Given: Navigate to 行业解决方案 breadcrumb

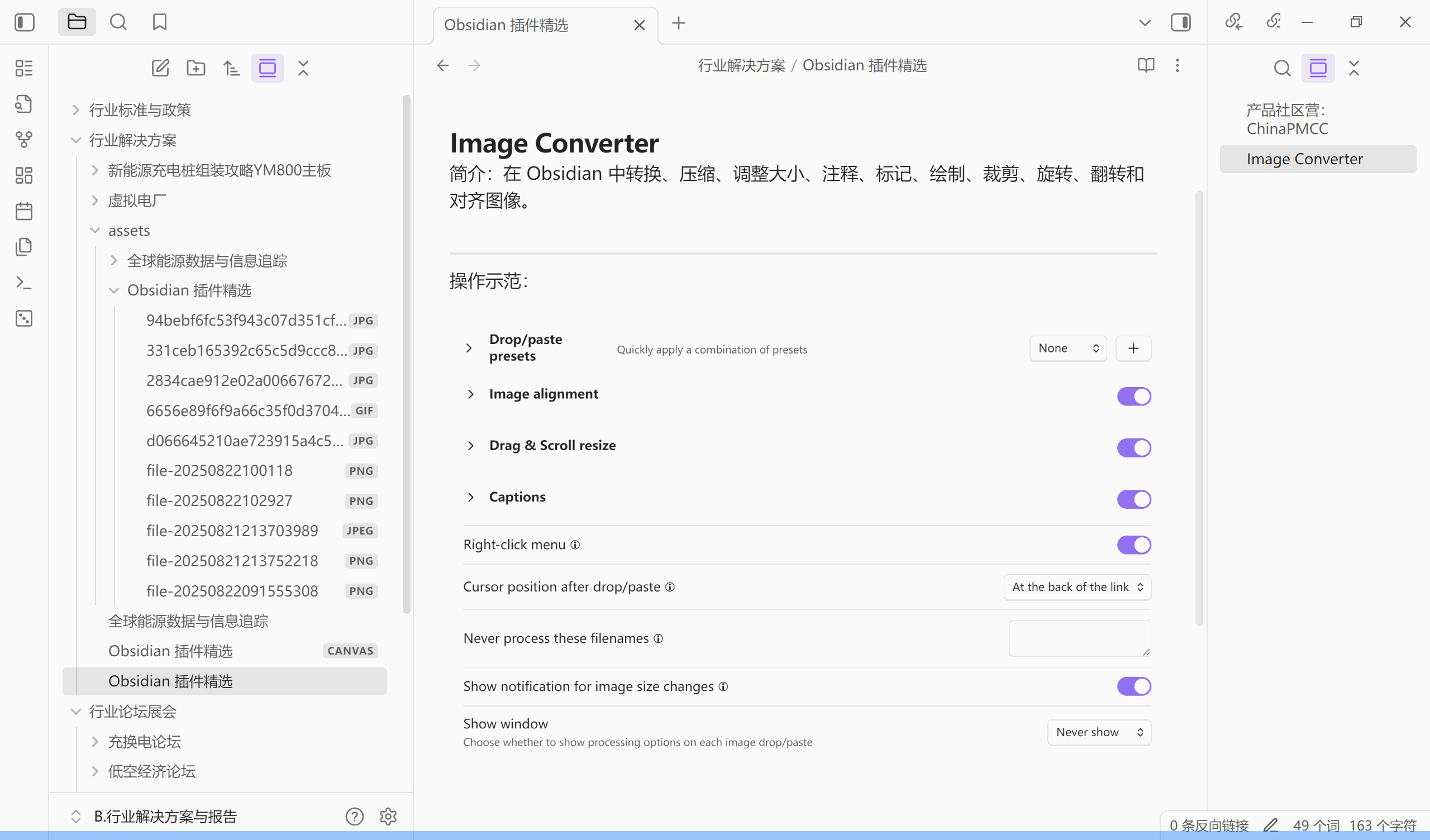Looking at the screenshot, I should [742, 65].
